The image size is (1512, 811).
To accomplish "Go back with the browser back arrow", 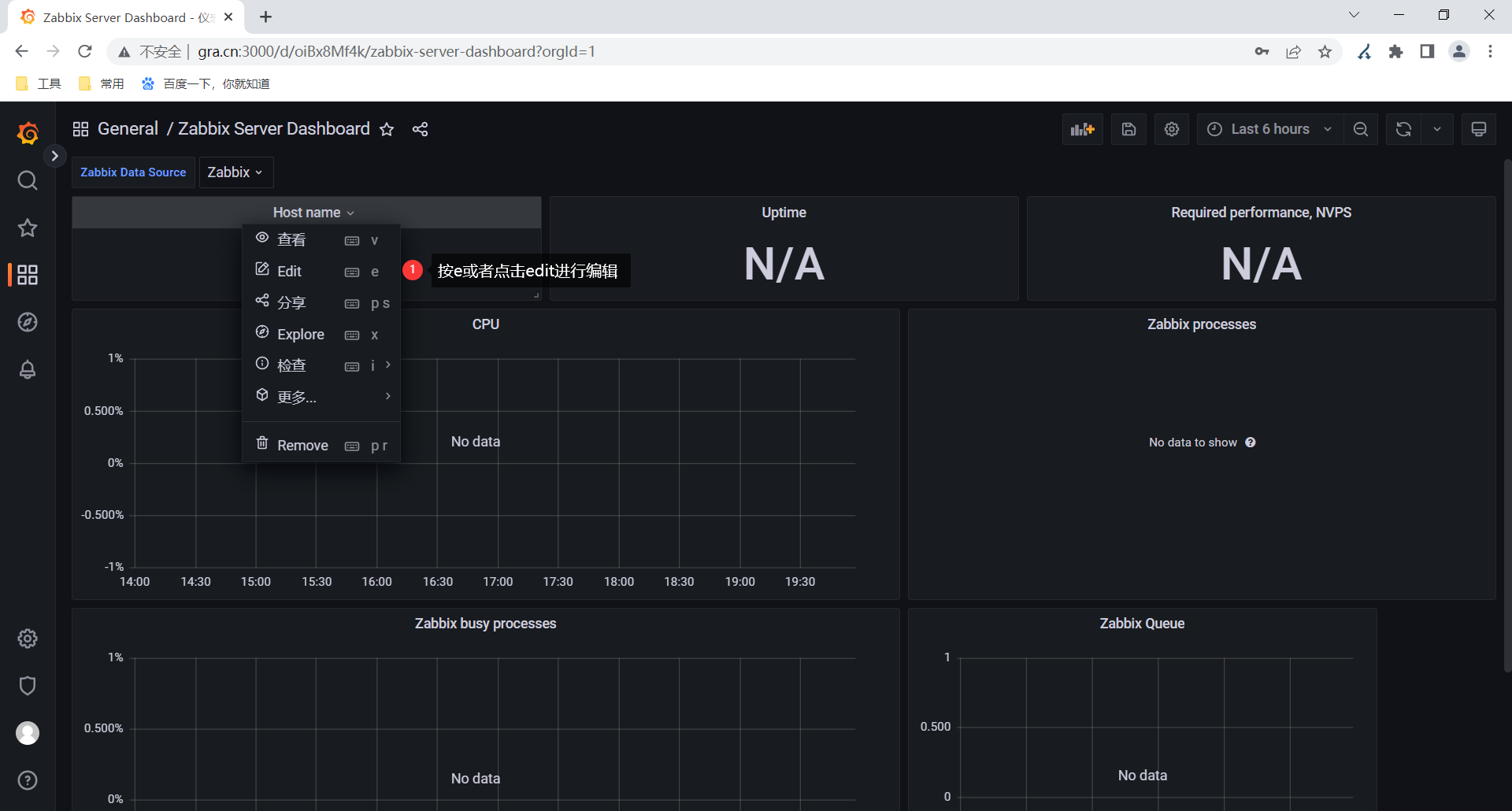I will pyautogui.click(x=21, y=52).
